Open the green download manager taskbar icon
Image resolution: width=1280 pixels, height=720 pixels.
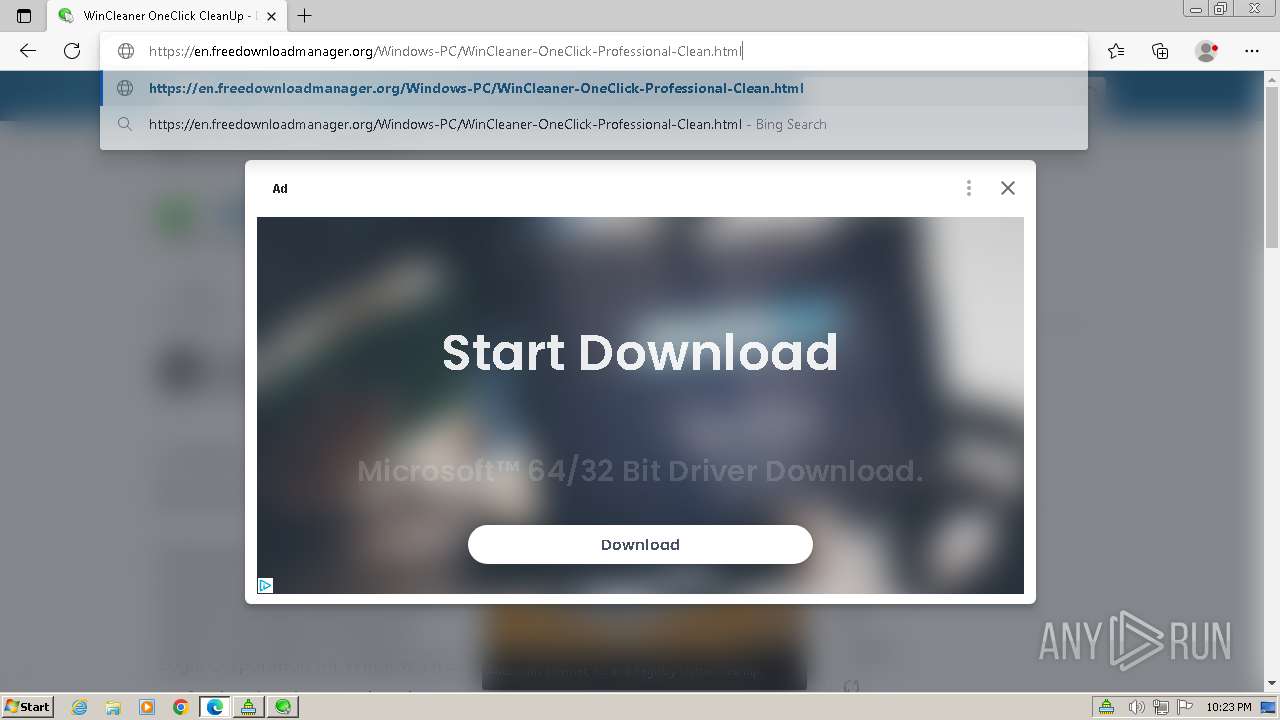249,707
